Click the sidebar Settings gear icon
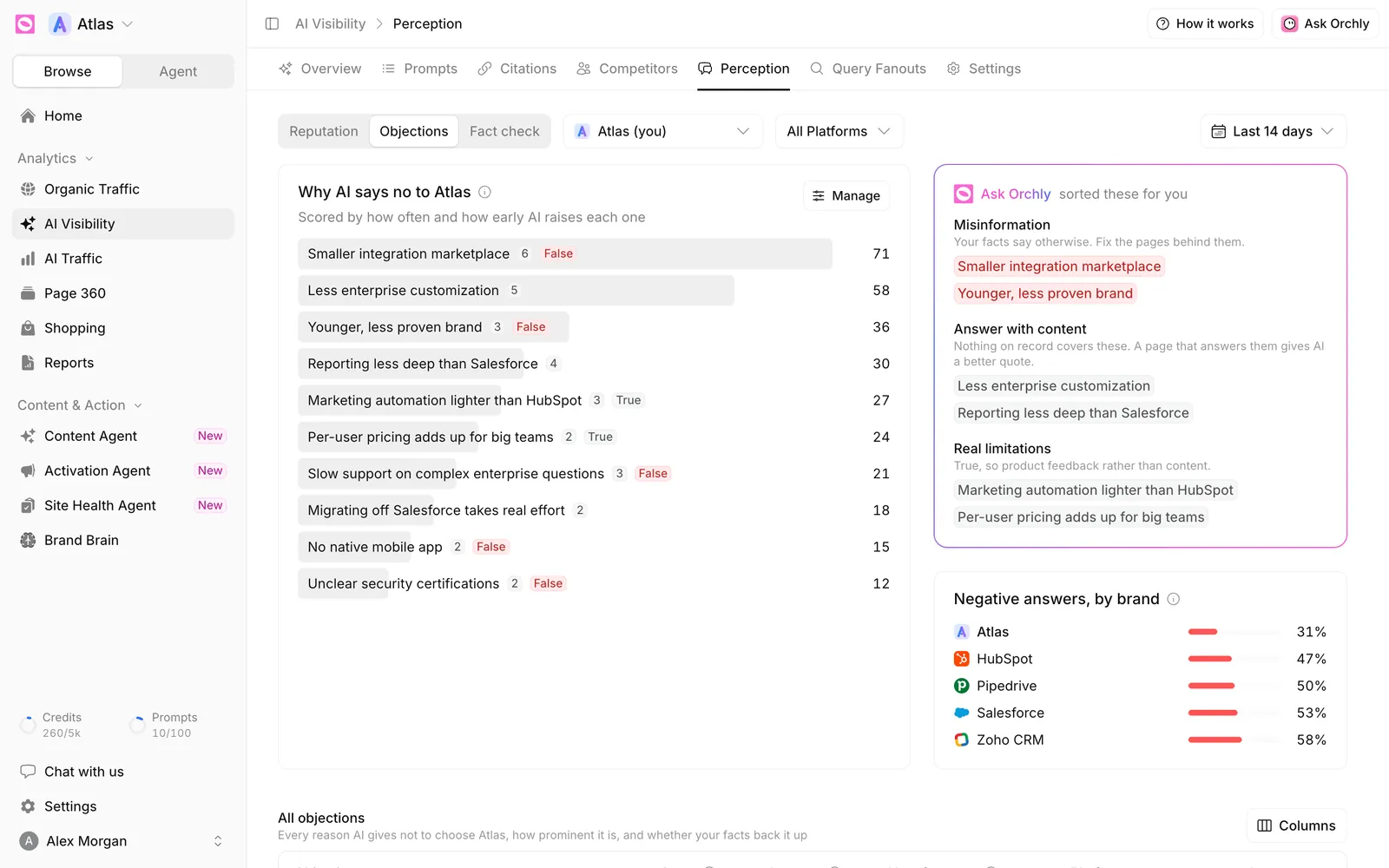 point(28,806)
